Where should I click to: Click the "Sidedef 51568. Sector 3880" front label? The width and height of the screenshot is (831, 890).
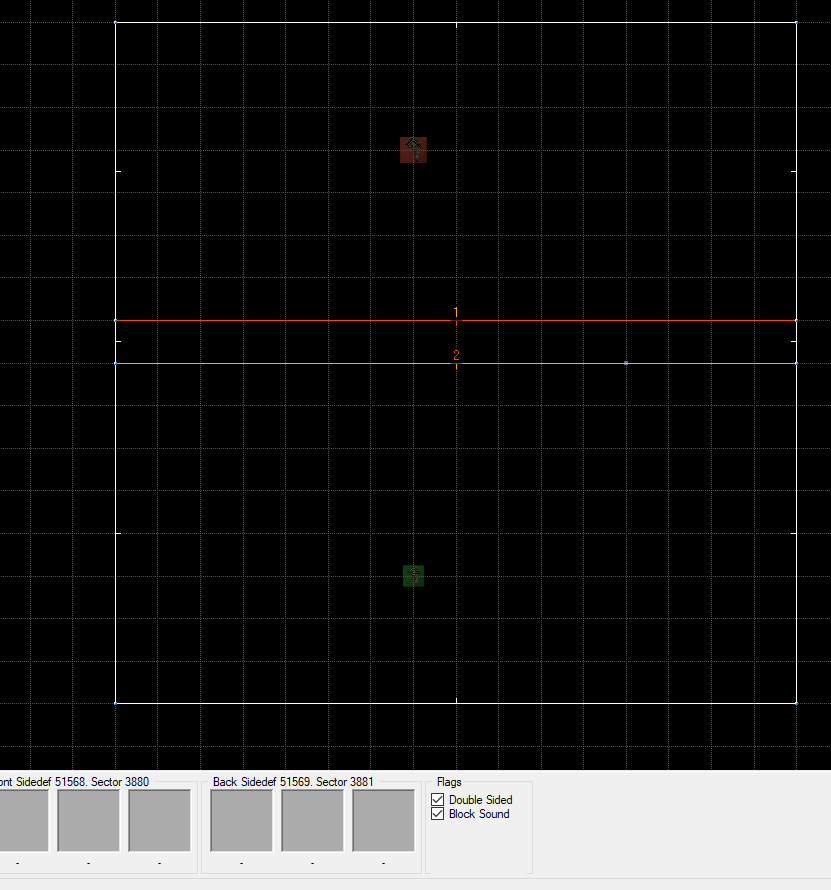(82, 782)
